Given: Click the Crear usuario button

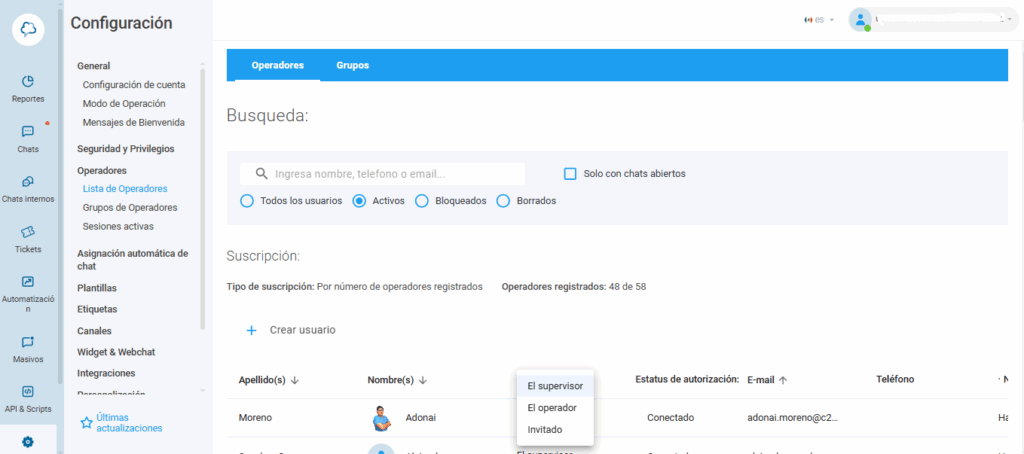Looking at the screenshot, I should click(x=291, y=331).
